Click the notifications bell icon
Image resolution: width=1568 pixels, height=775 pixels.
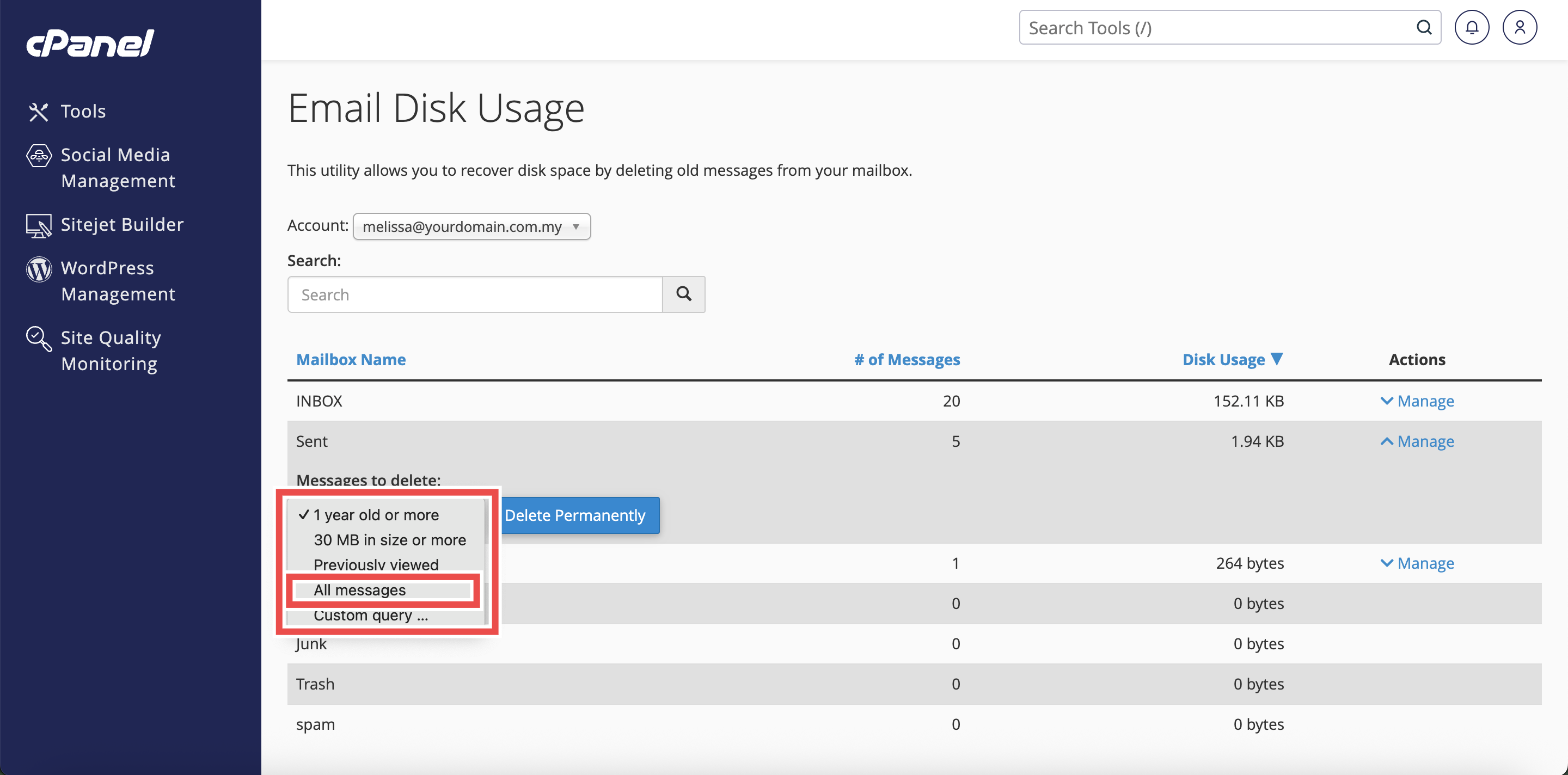tap(1471, 27)
